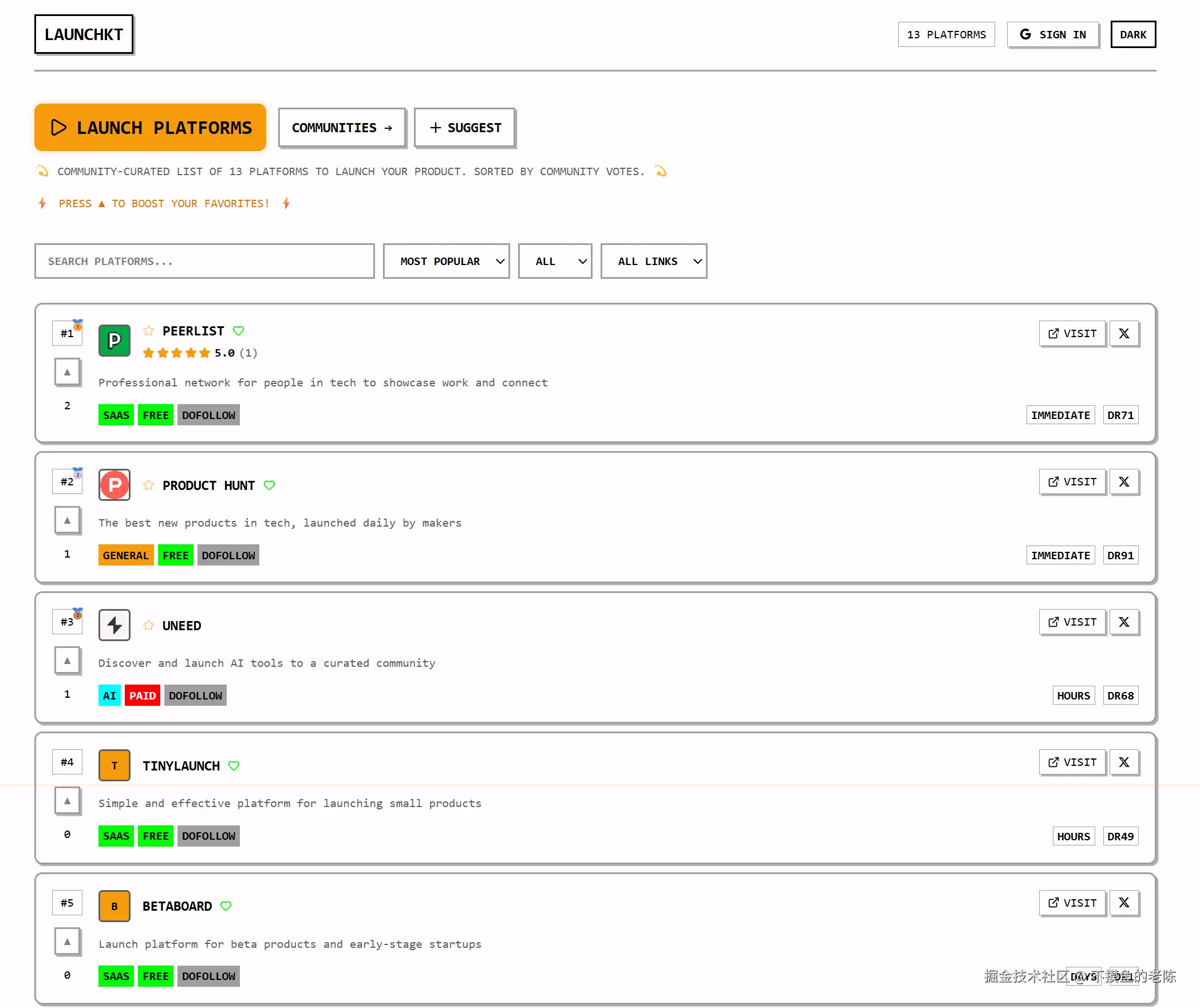Upvote Peerlist with the triangle arrow

[x=68, y=372]
